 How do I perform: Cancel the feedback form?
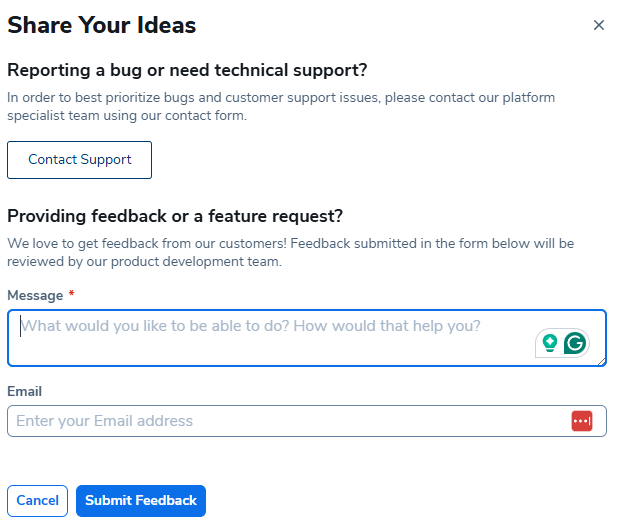tap(37, 500)
